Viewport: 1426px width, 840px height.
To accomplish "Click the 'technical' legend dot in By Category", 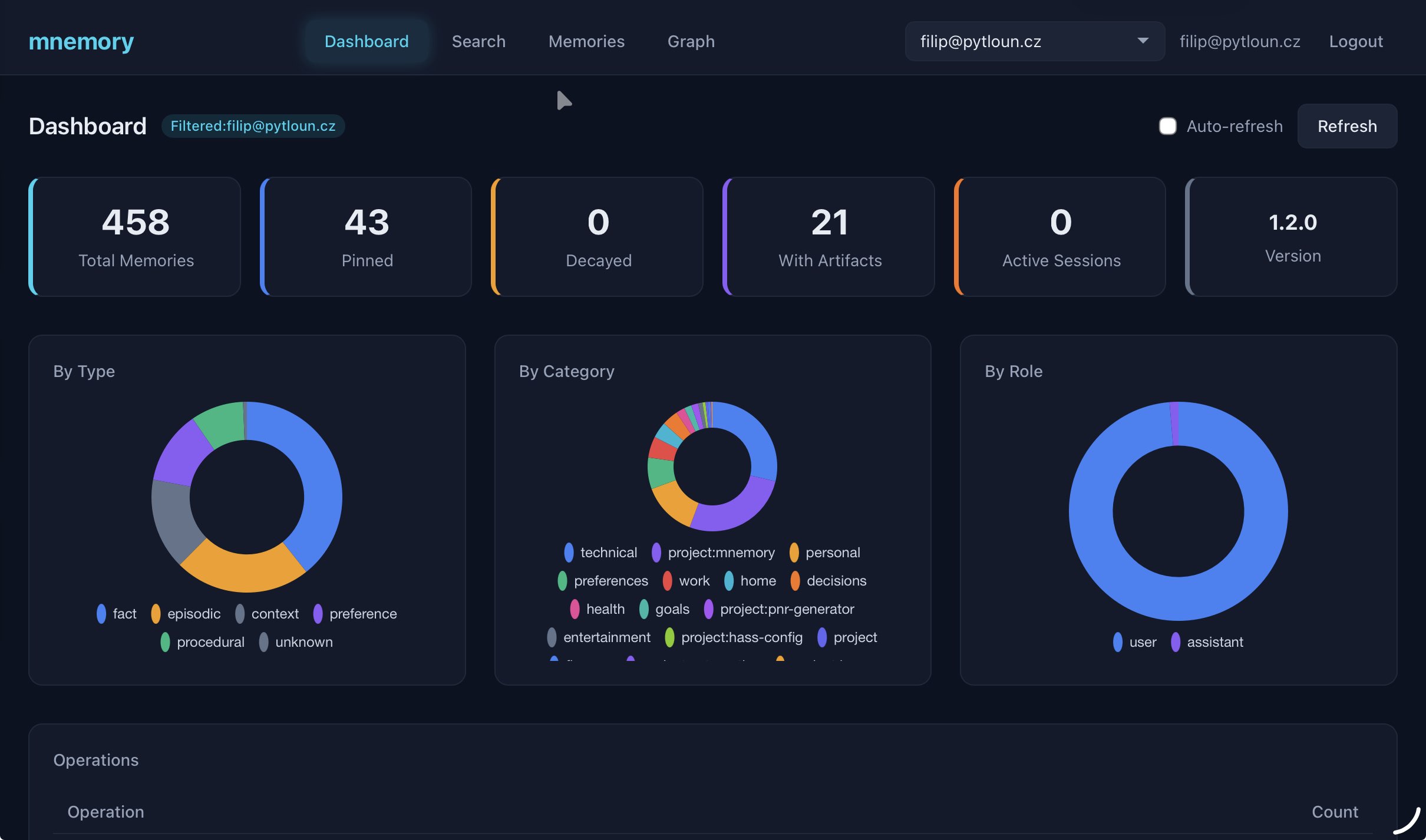I will point(569,552).
